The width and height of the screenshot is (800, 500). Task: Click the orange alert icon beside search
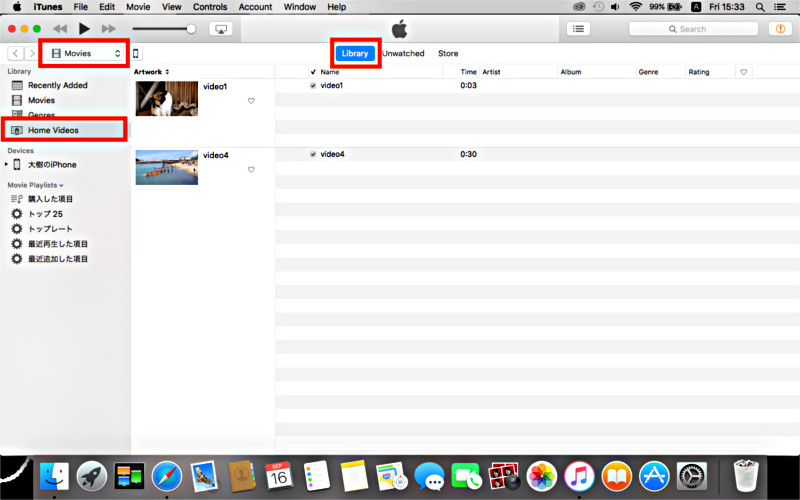(x=779, y=29)
